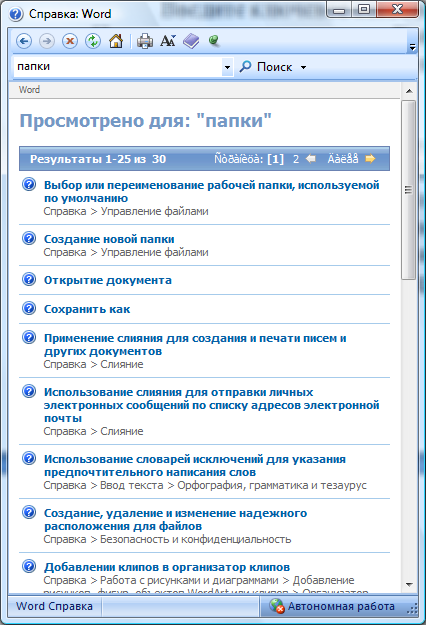Screen dimensions: 426x625
Task: Click help icon beside "Создание, удаление и изменение"
Action: click(x=29, y=512)
